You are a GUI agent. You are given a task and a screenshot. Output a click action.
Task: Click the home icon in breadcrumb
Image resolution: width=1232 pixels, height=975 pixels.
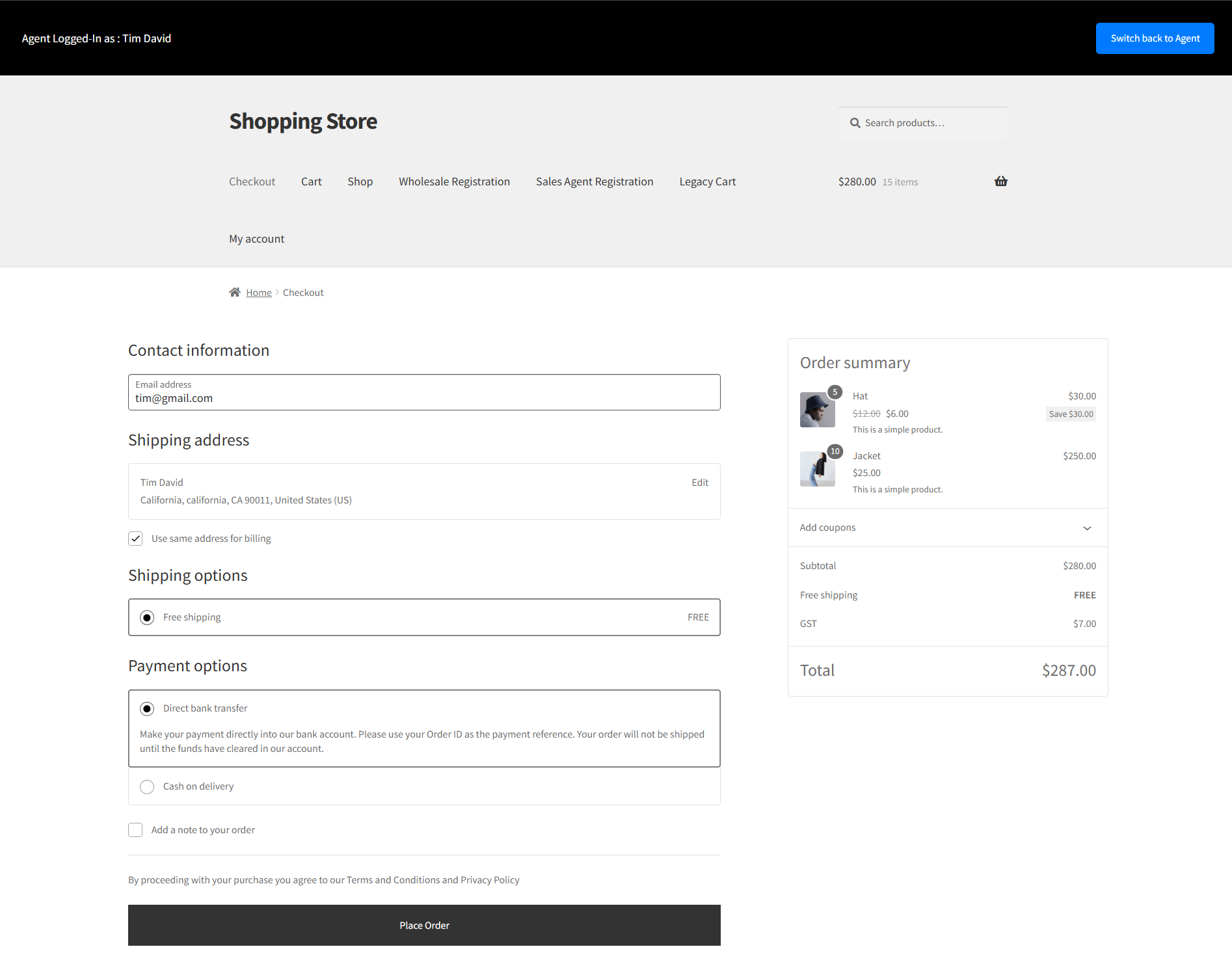coord(235,292)
